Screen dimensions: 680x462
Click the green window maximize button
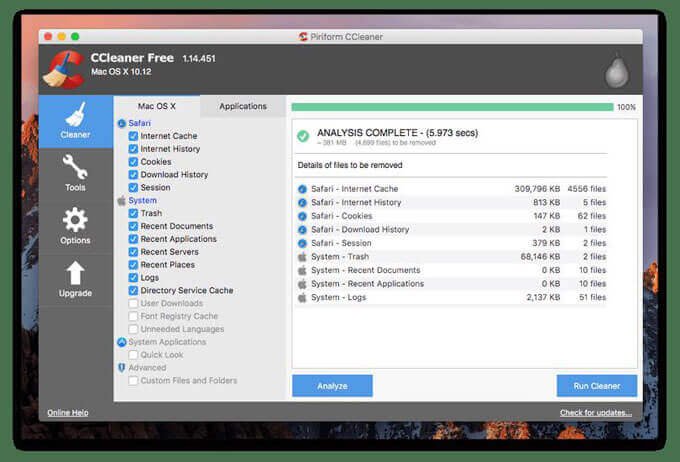75,36
